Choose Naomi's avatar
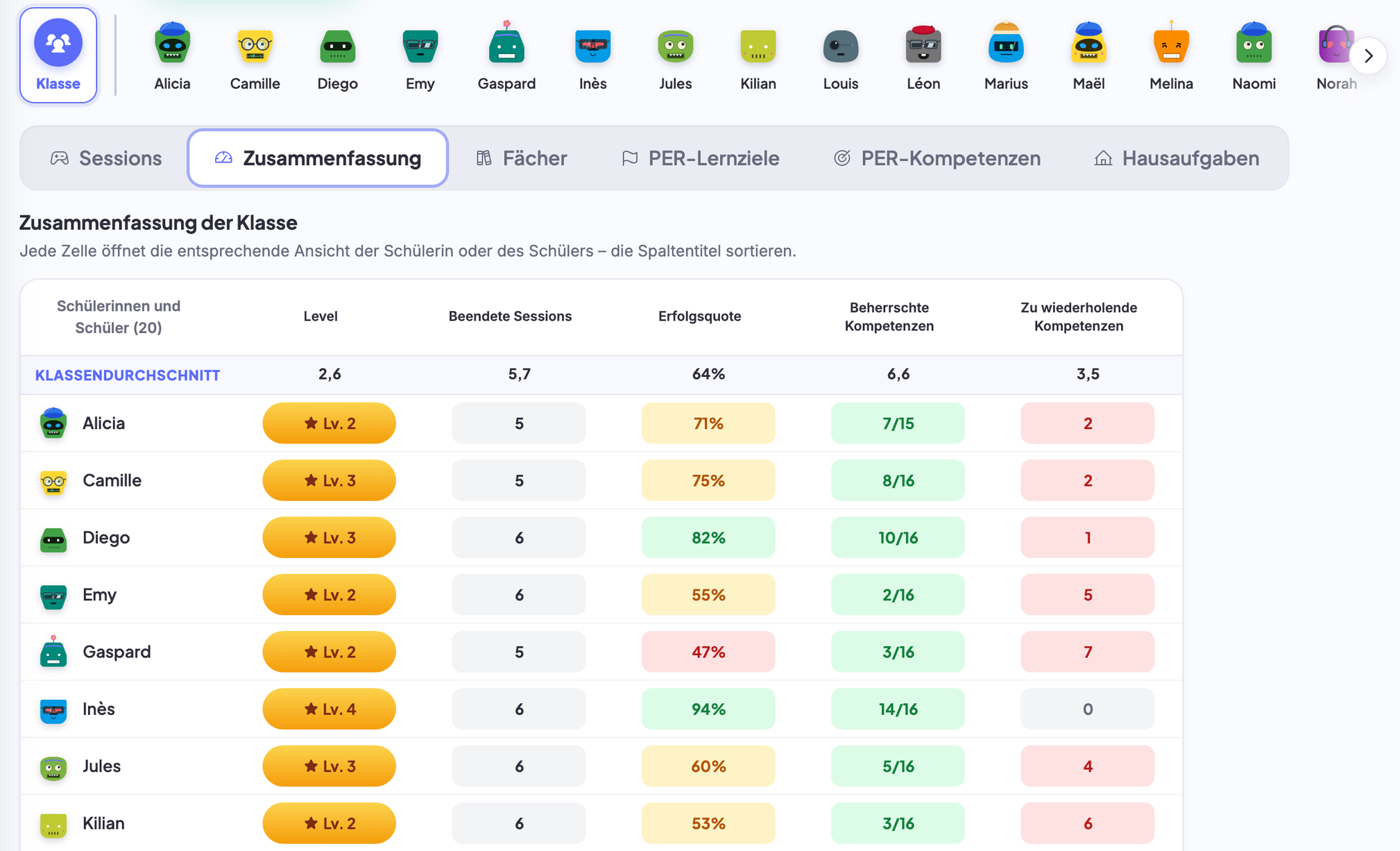The image size is (1400, 851). pyautogui.click(x=1254, y=56)
